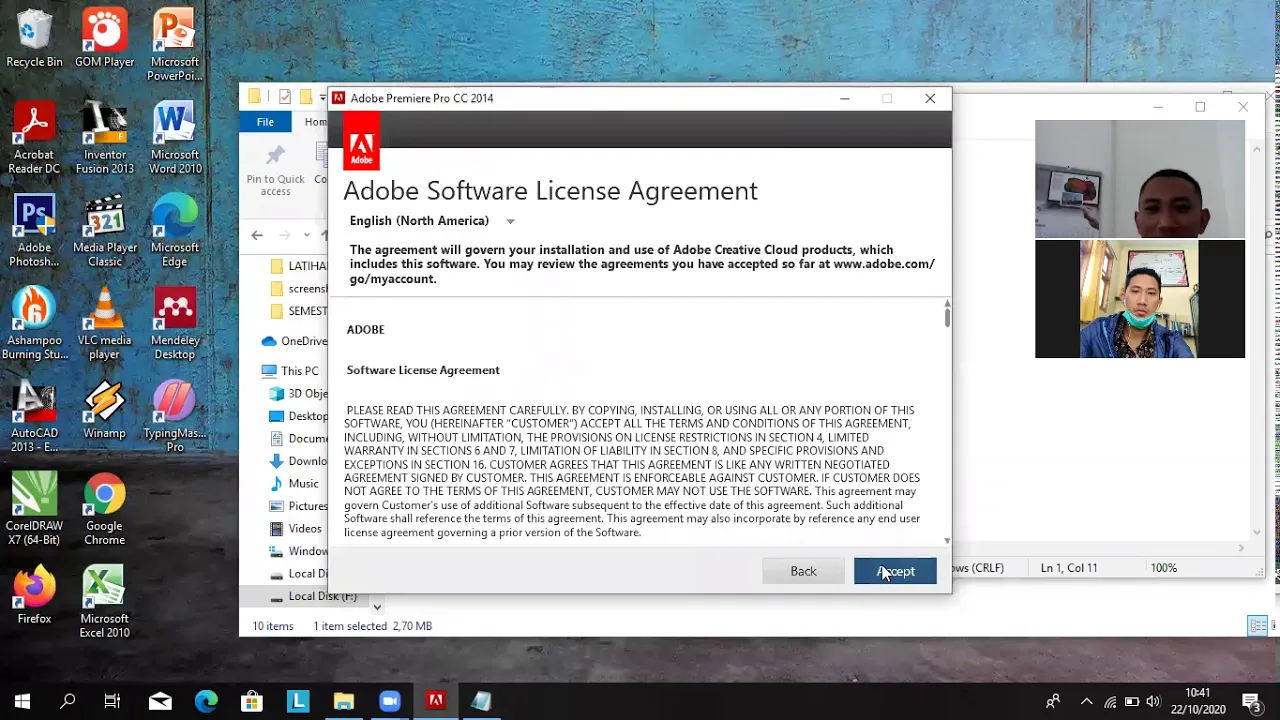This screenshot has width=1280, height=720.
Task: Click the Back button in installer
Action: pyautogui.click(x=803, y=571)
